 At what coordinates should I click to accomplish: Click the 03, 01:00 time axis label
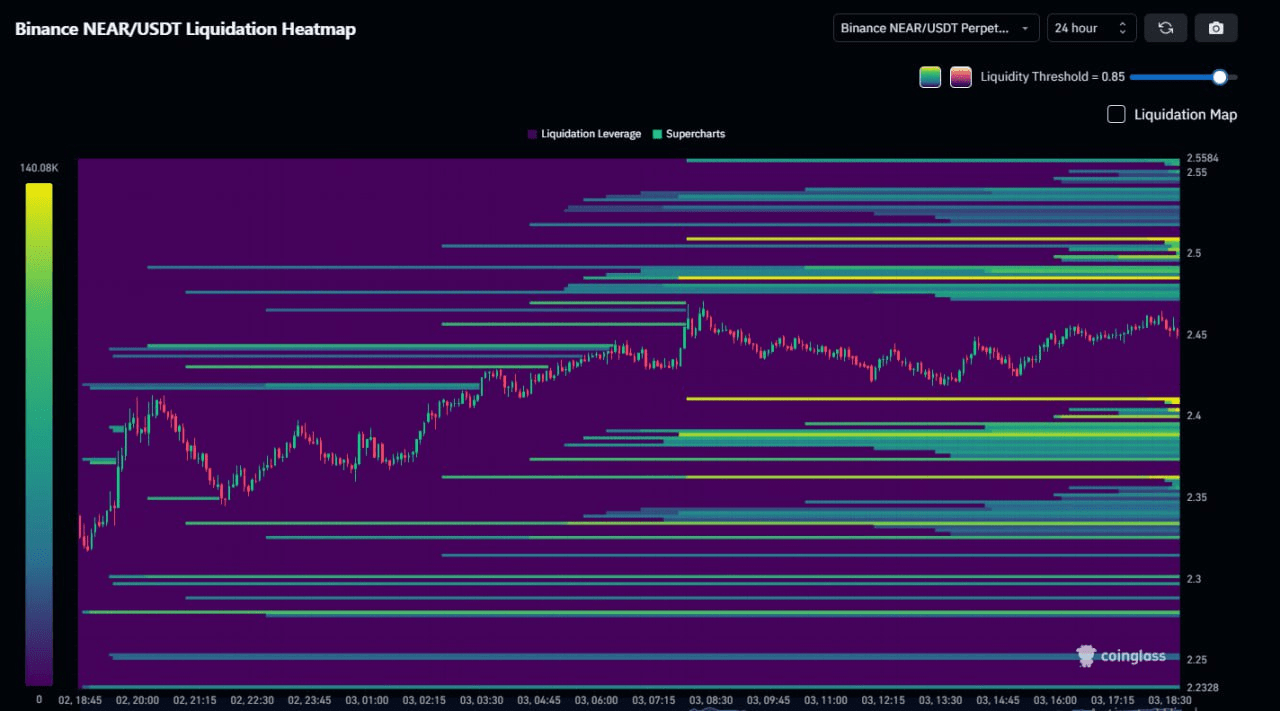[366, 700]
